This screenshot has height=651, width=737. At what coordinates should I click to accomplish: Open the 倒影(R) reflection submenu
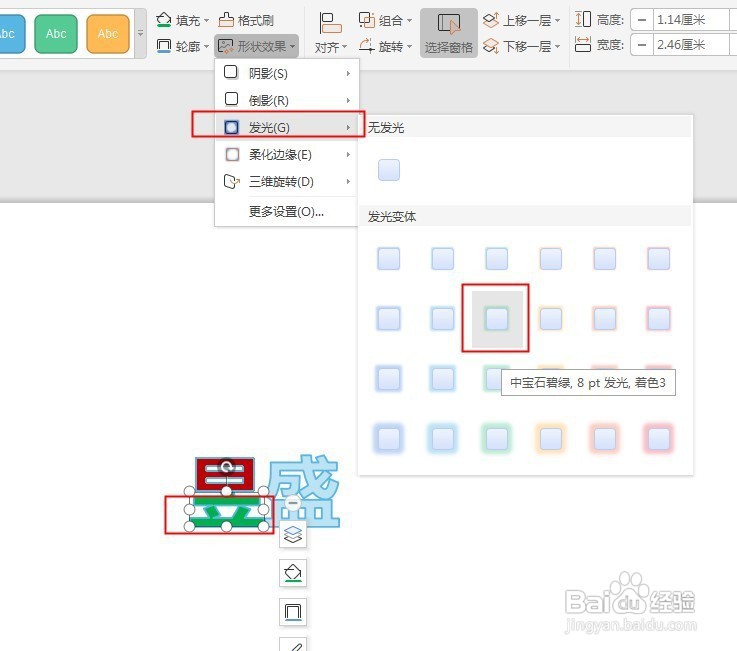(x=287, y=100)
